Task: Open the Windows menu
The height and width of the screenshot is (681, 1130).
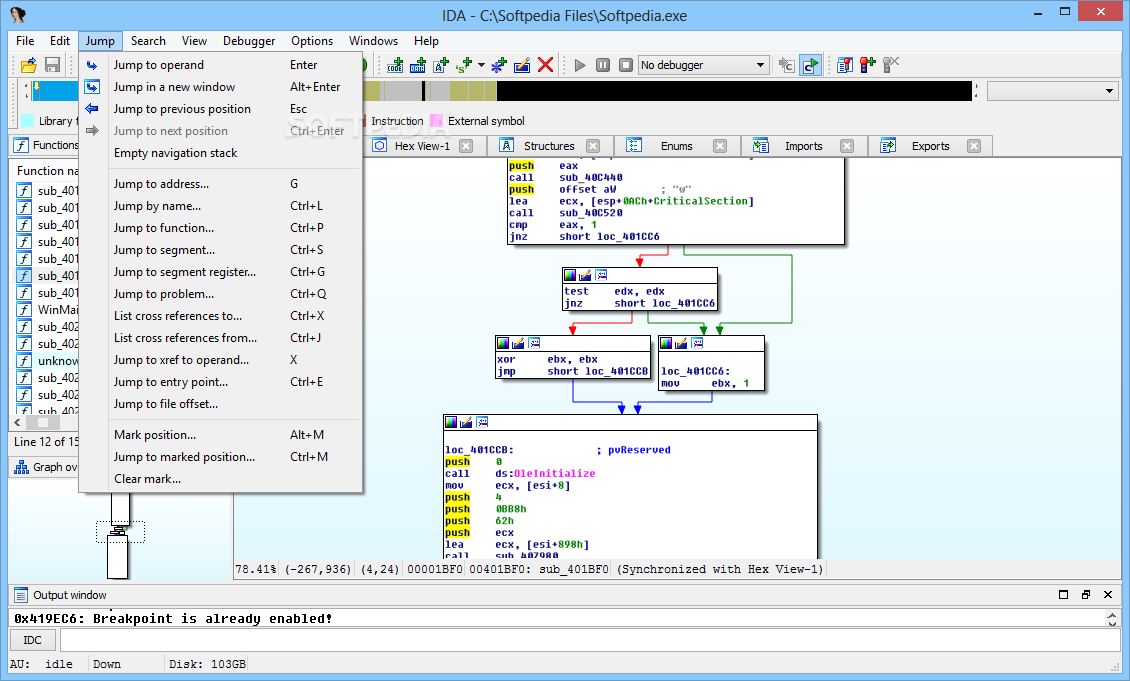Action: coord(373,41)
